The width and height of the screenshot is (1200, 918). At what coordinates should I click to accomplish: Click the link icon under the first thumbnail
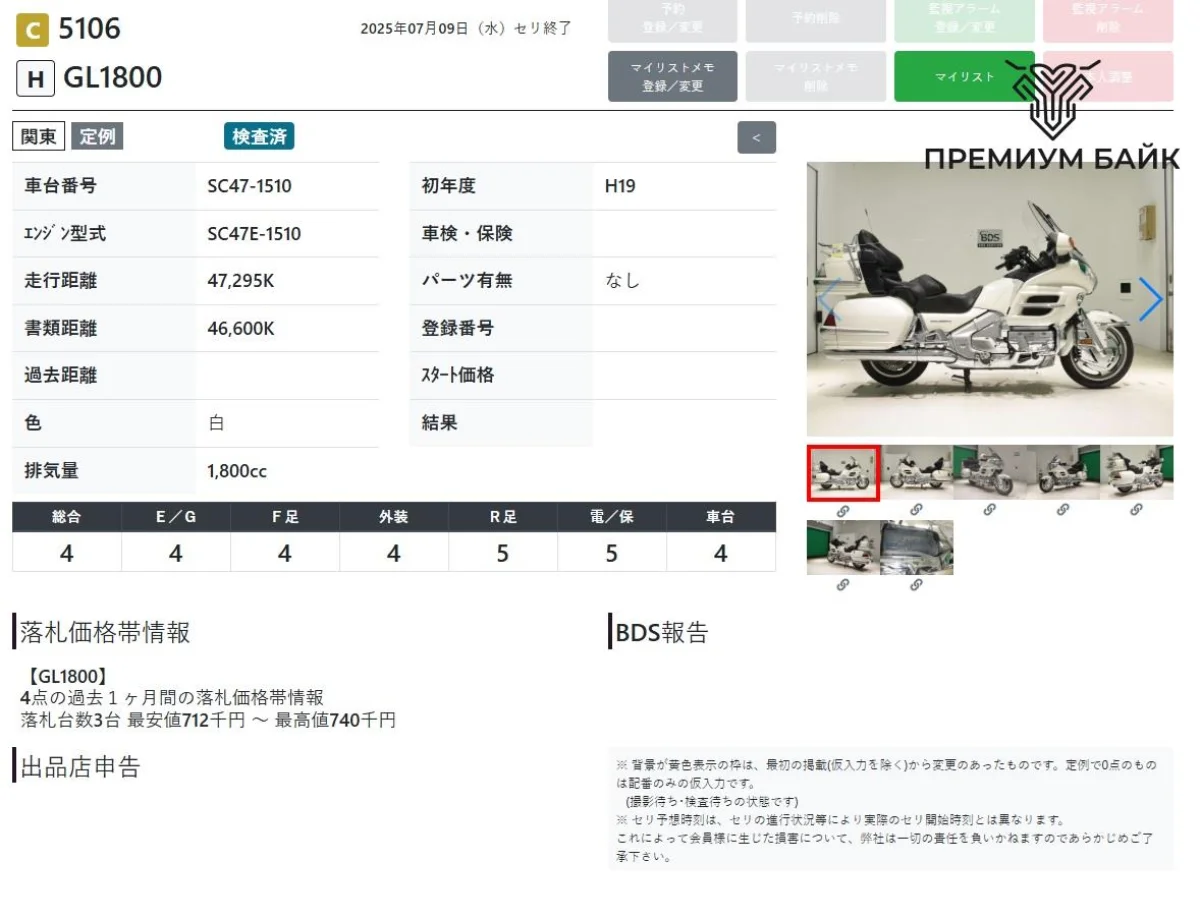pyautogui.click(x=843, y=510)
